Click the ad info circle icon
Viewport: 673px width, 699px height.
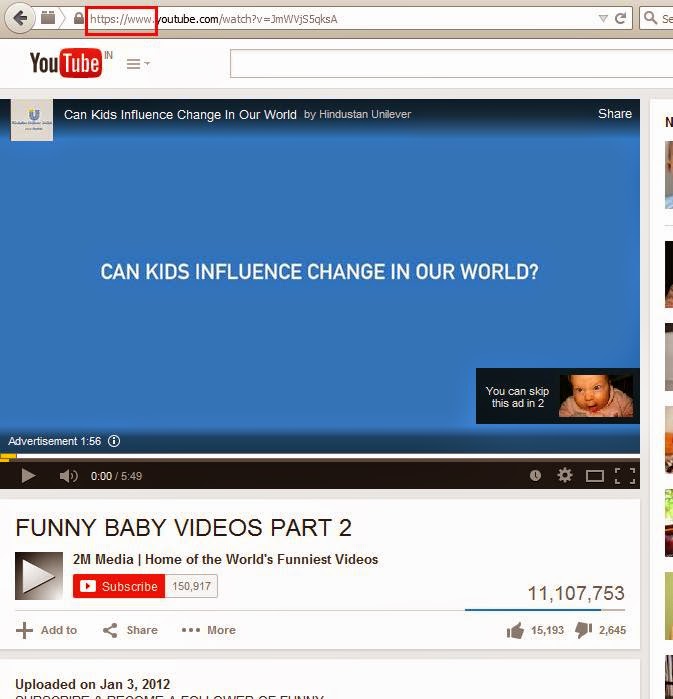(114, 441)
